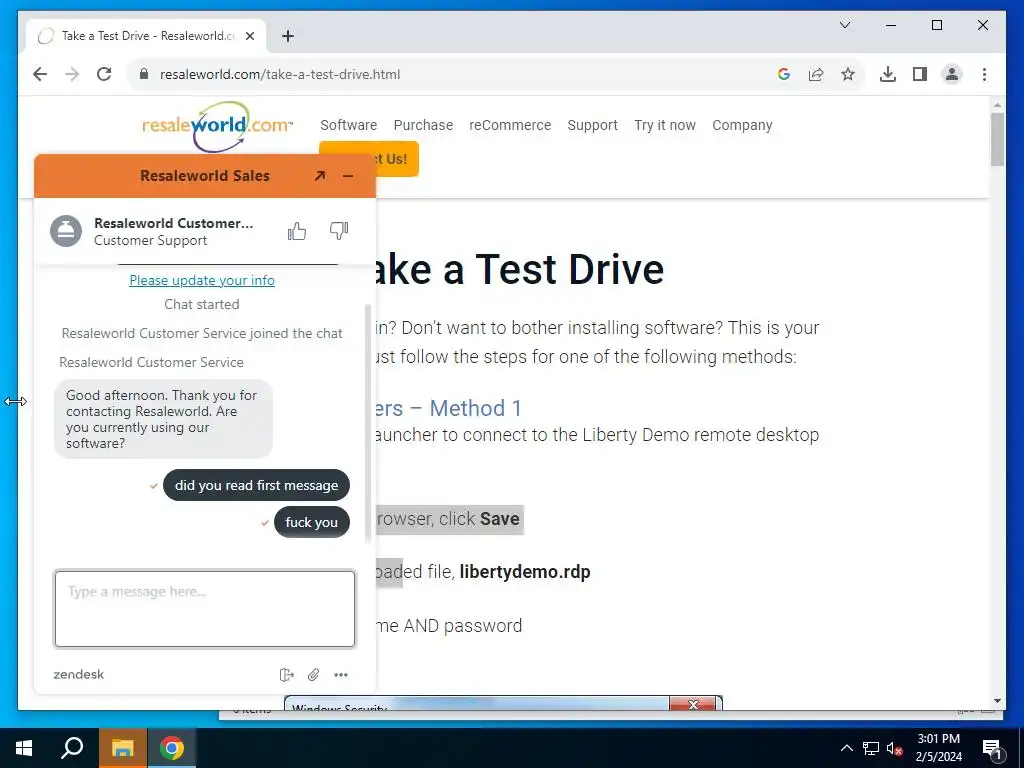
Task: Pop out the Resaleworld Sales chat window
Action: [x=319, y=176]
